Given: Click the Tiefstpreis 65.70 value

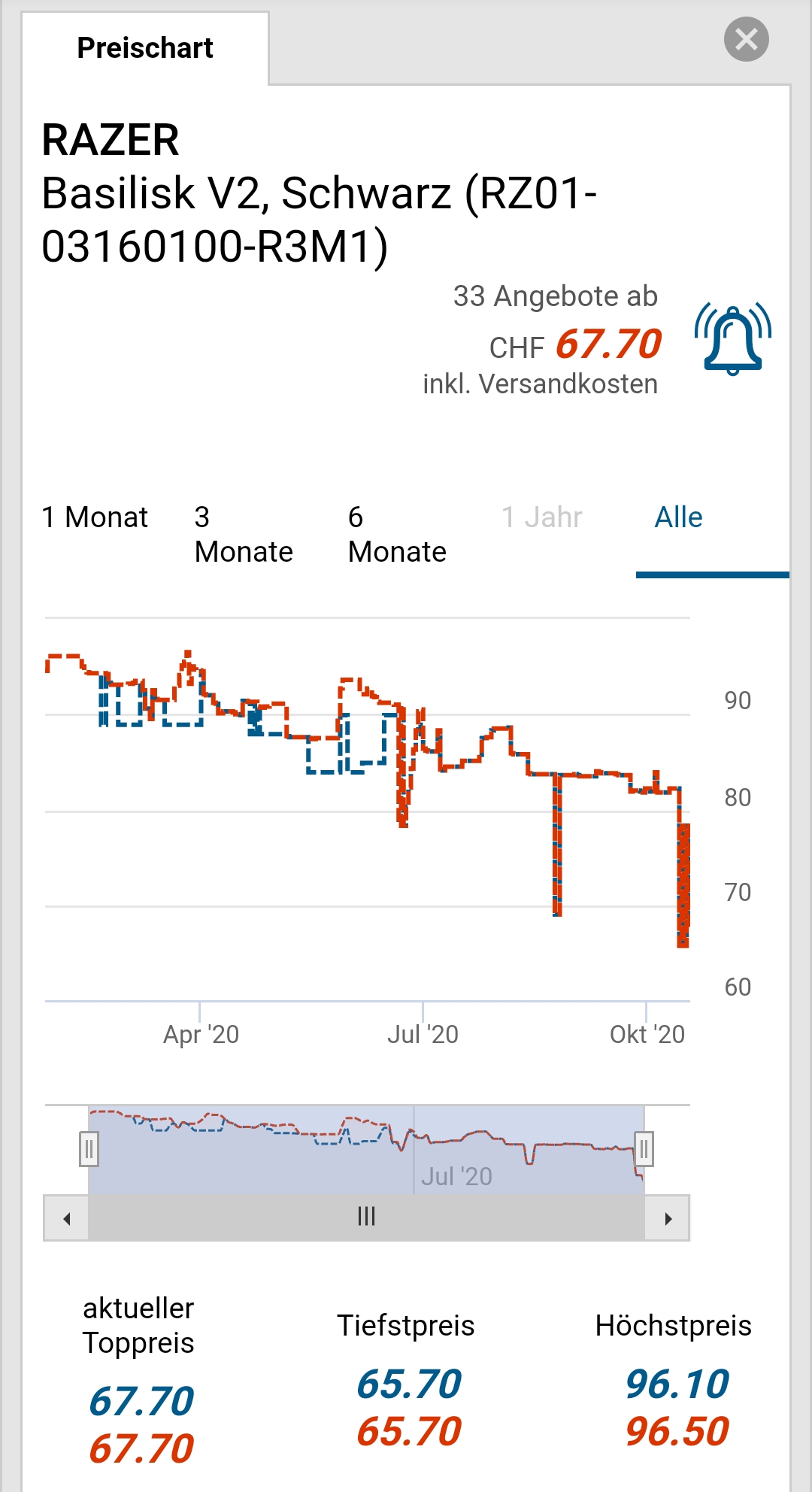Looking at the screenshot, I should click(x=409, y=1384).
